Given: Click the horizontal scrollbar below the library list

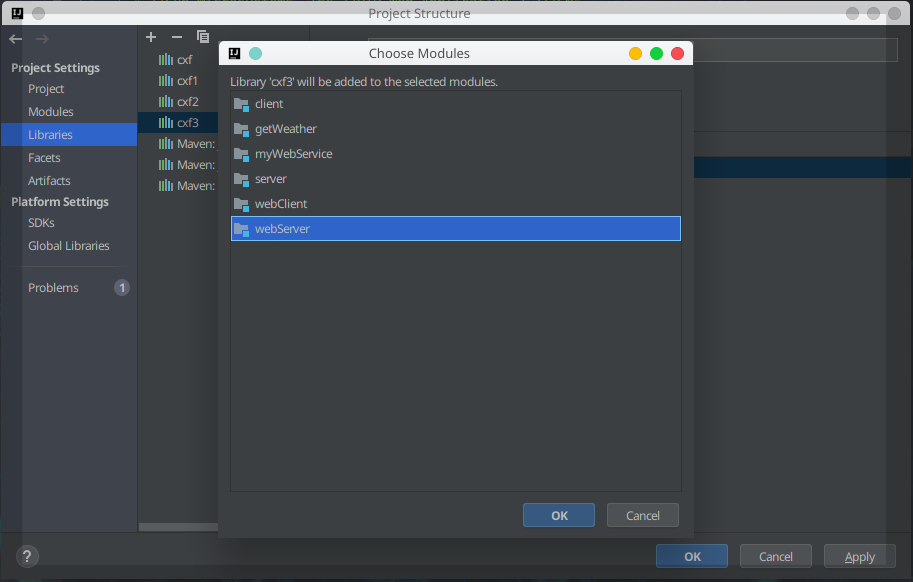Looking at the screenshot, I should [x=178, y=526].
